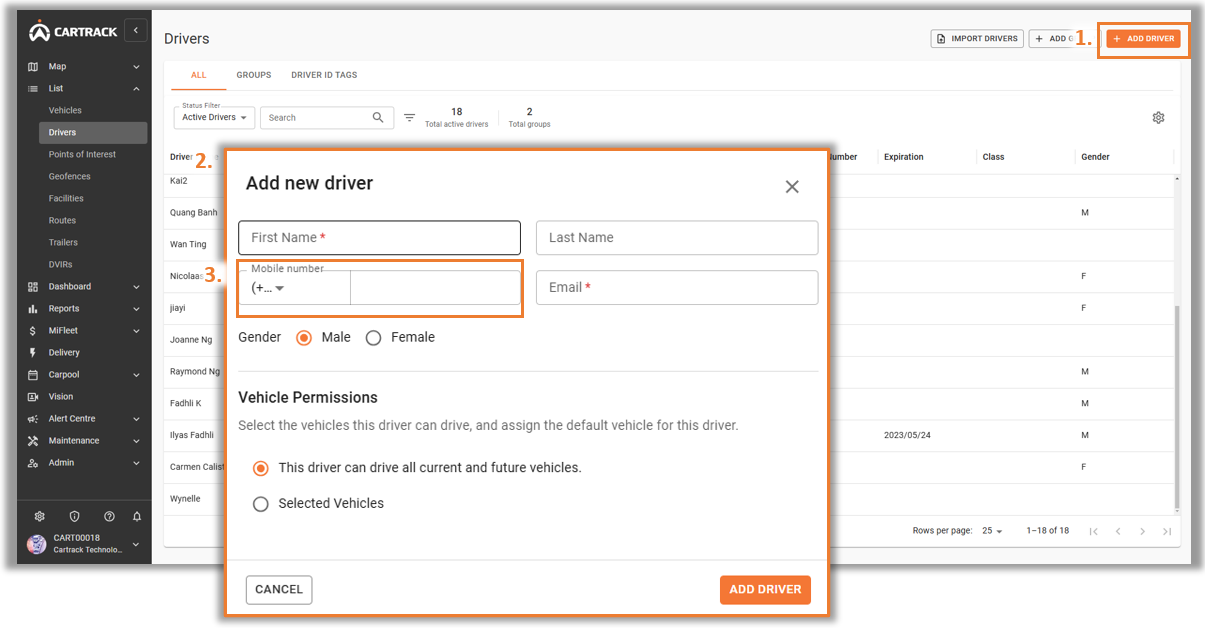Viewport: 1205px width, 628px height.
Task: Open Trailers in the sidebar
Action: pyautogui.click(x=63, y=243)
